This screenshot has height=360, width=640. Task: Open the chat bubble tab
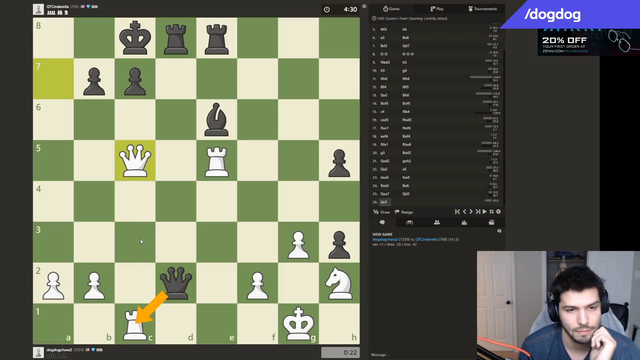tap(382, 222)
